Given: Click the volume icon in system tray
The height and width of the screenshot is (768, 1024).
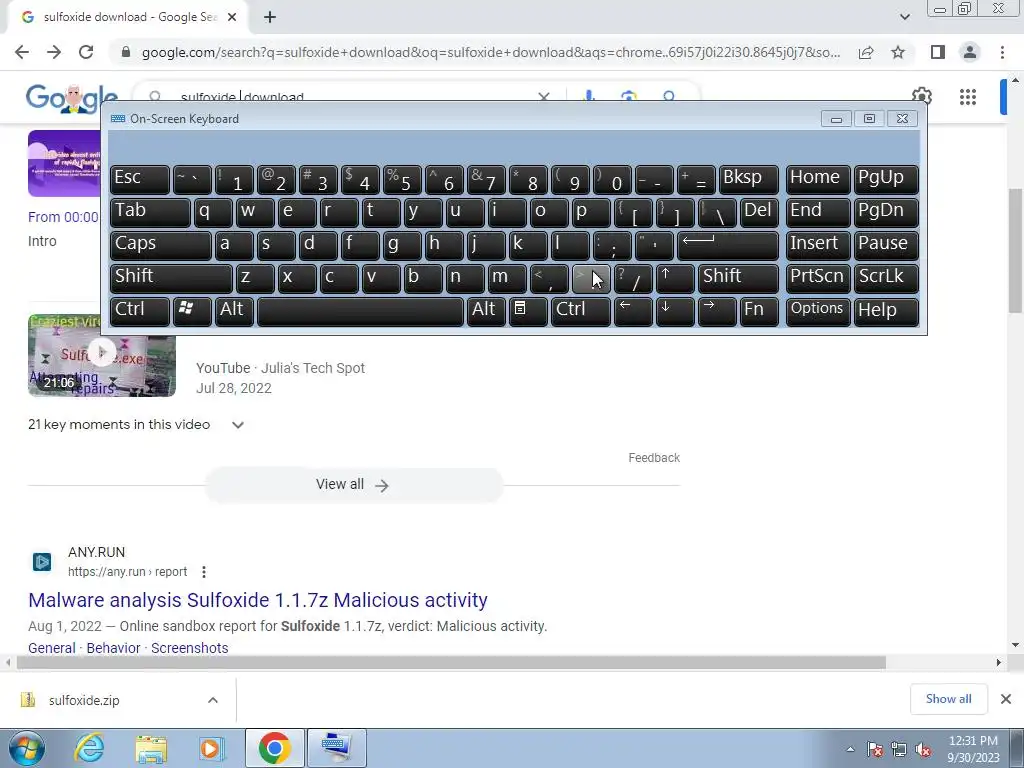Looking at the screenshot, I should [923, 750].
